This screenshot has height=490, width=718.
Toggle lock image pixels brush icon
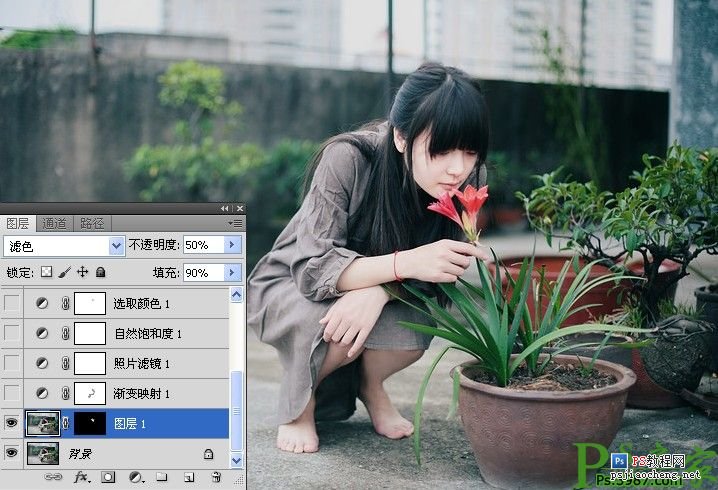click(x=65, y=272)
